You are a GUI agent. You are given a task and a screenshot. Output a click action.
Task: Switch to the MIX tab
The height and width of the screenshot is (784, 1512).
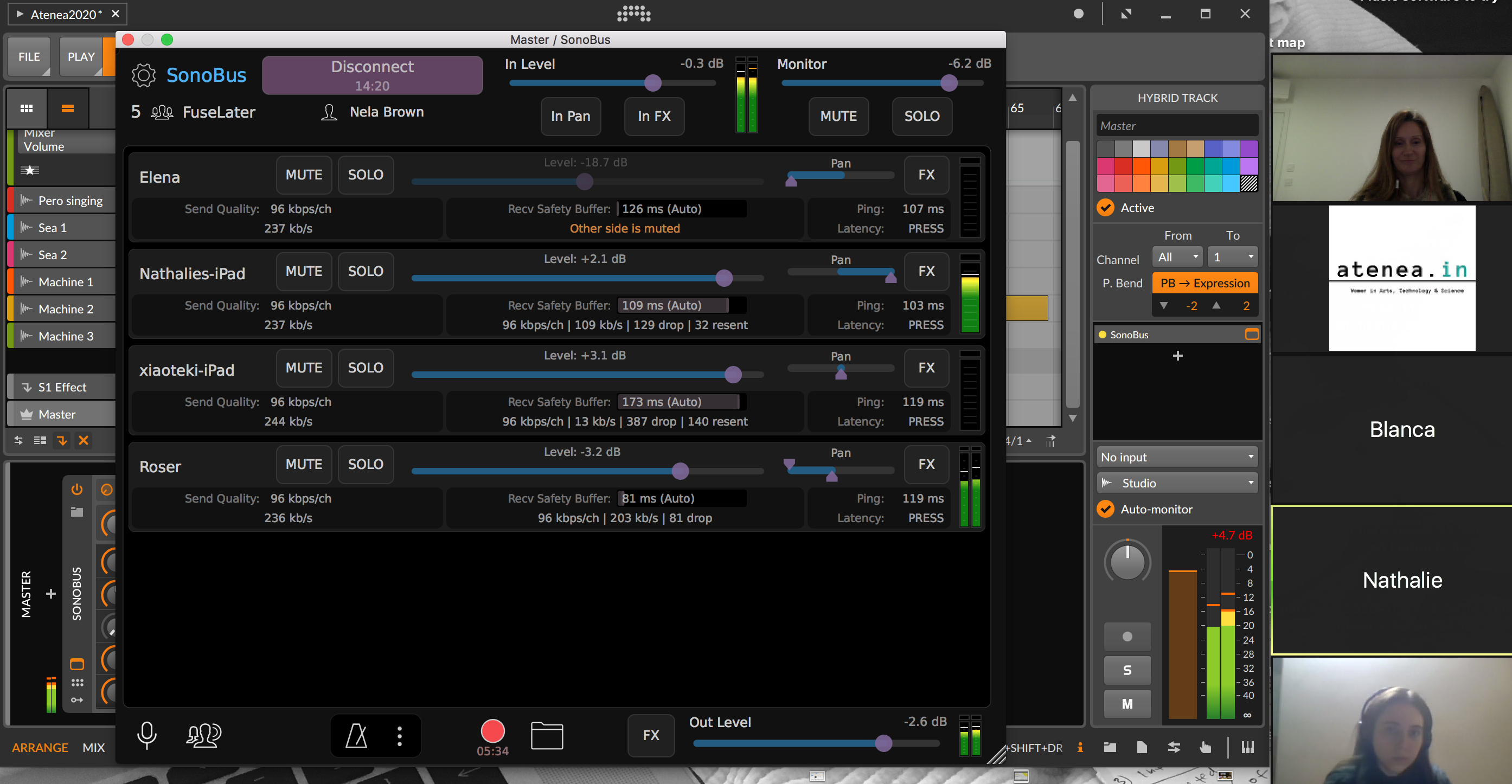(93, 747)
